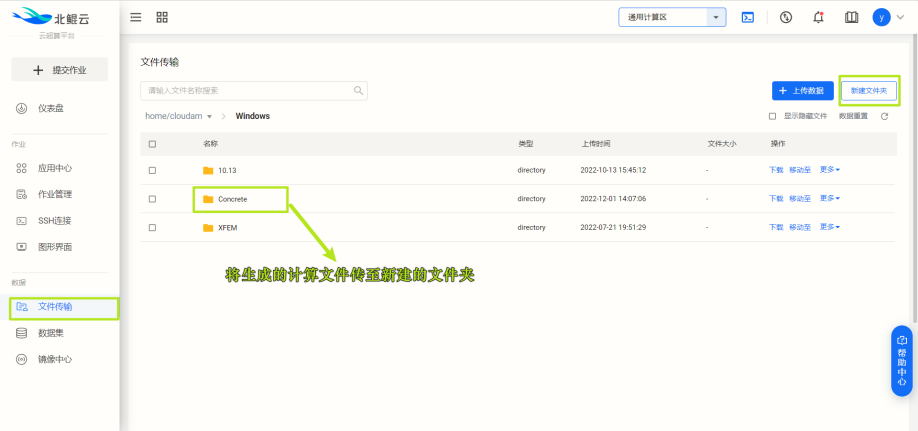Click 下载 for the 10.13 folder
The width and height of the screenshot is (918, 431).
(776, 170)
